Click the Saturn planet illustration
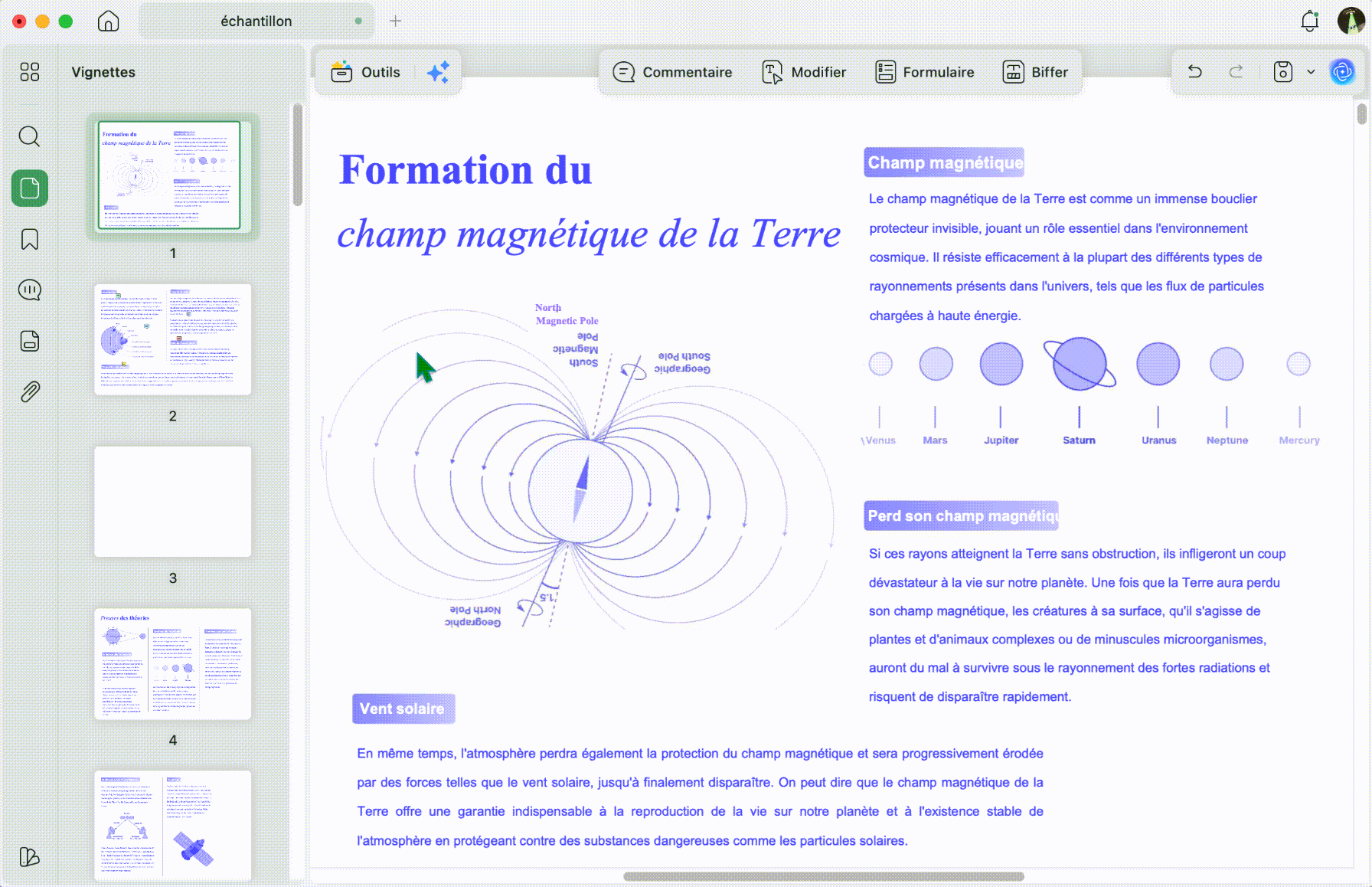Screen dimensions: 1372x887 (1080, 364)
